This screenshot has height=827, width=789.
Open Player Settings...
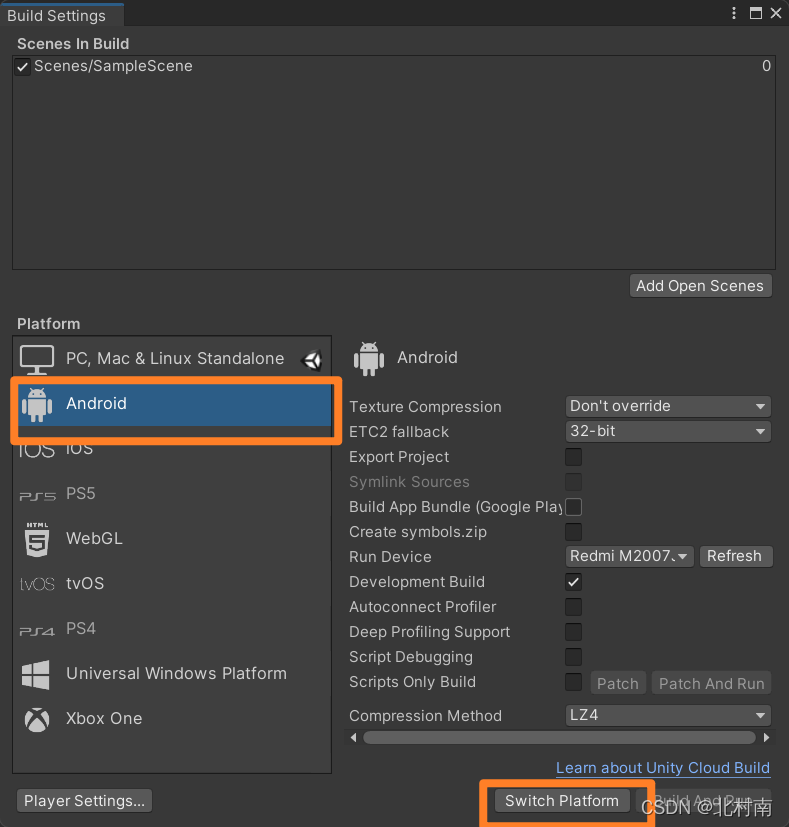click(x=84, y=801)
